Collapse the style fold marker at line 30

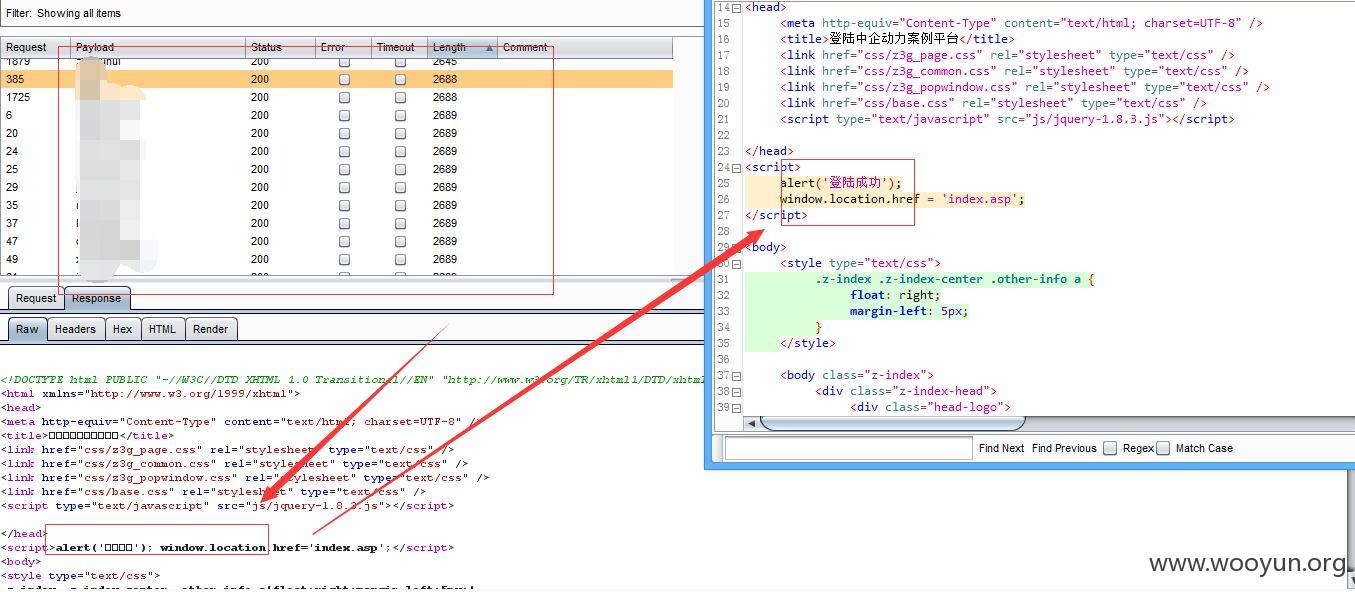pyautogui.click(x=737, y=263)
